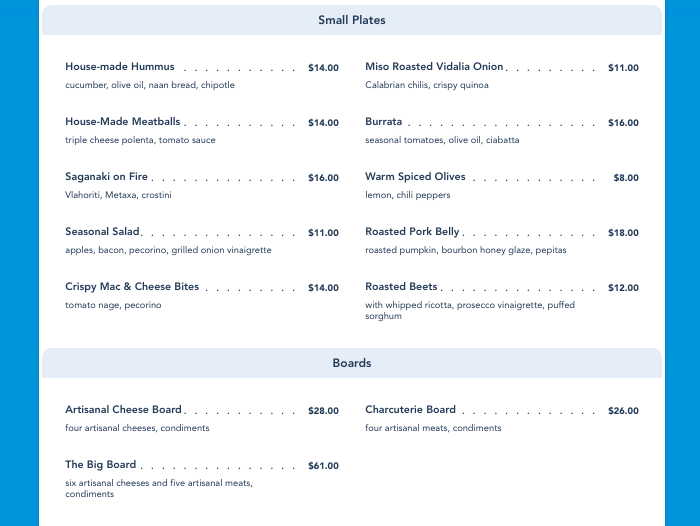Click the Vlahotiri, Metaxa, crostini description
700x526 pixels.
click(x=118, y=195)
